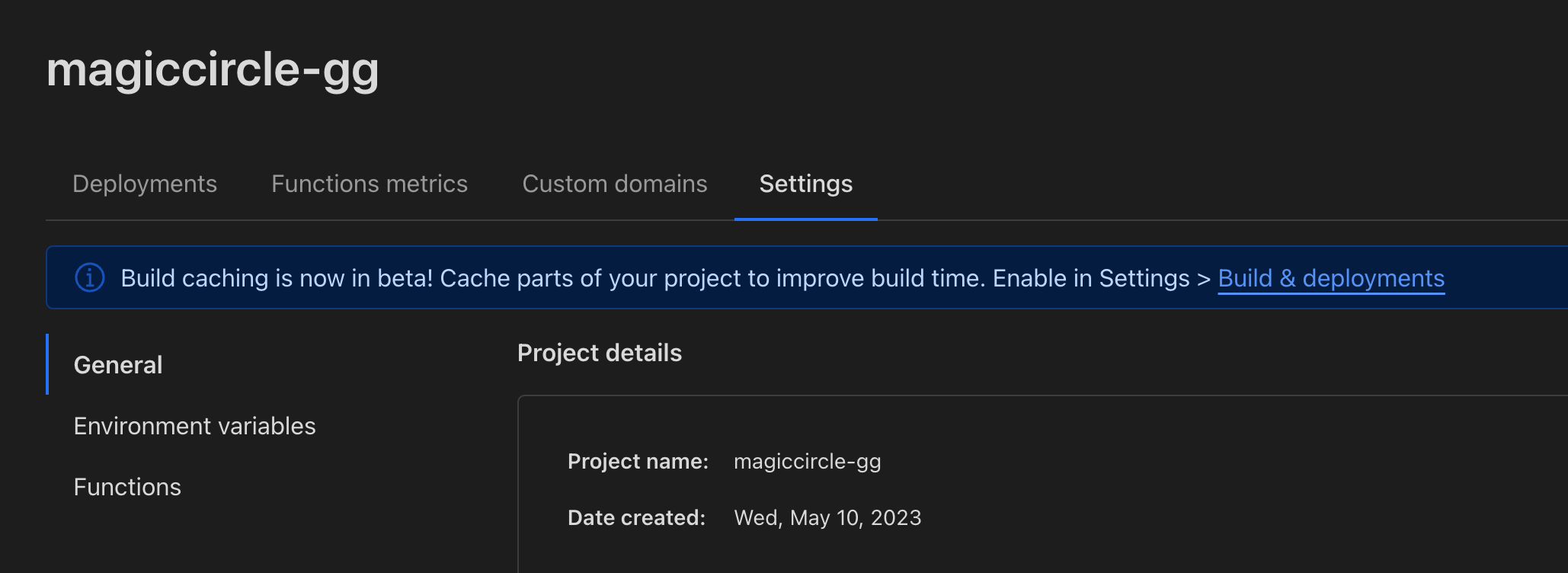Click the Date created label
Viewport: 1568px width, 573px height.
pyautogui.click(x=636, y=517)
